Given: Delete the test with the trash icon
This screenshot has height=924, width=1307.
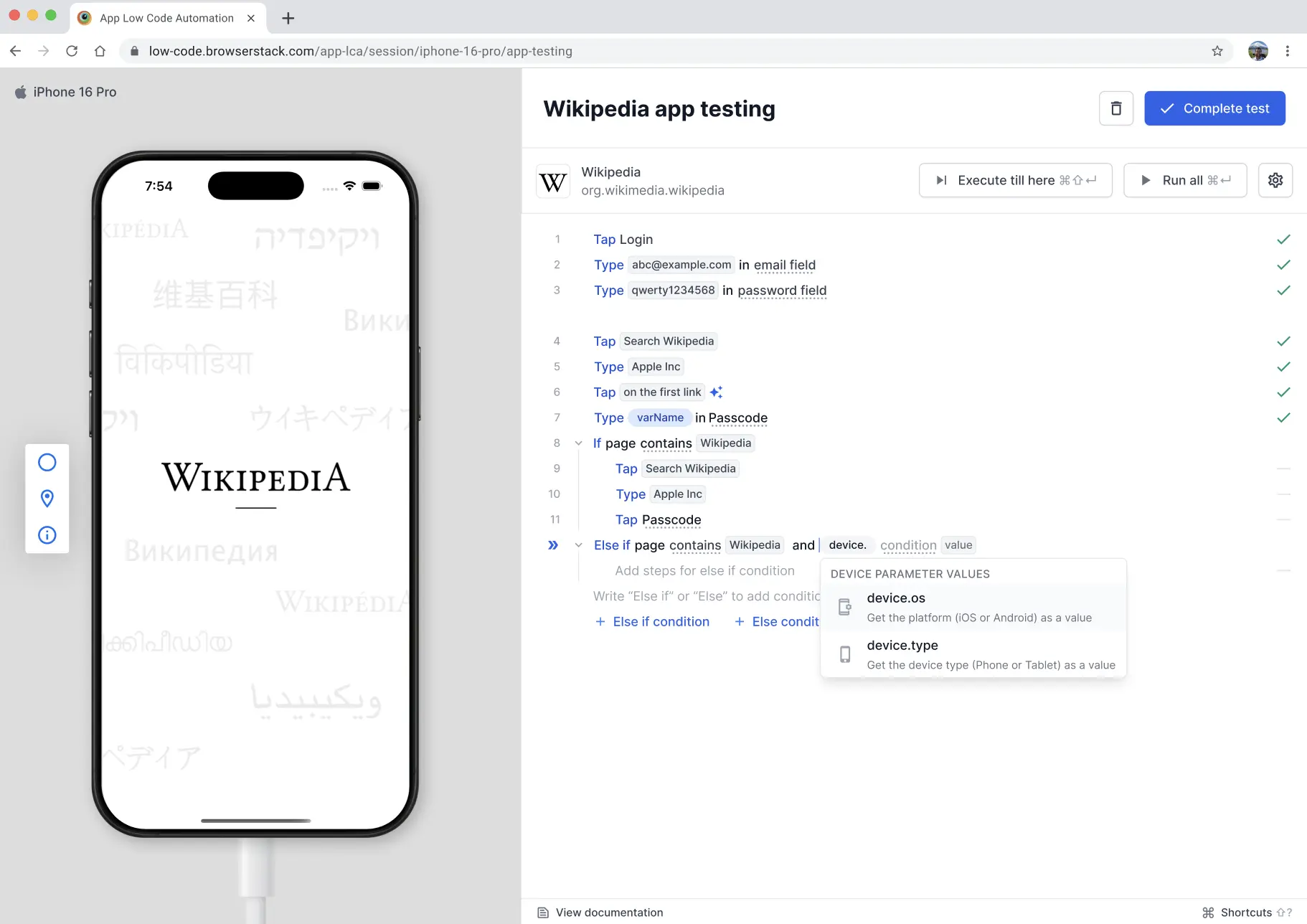Looking at the screenshot, I should (1115, 108).
